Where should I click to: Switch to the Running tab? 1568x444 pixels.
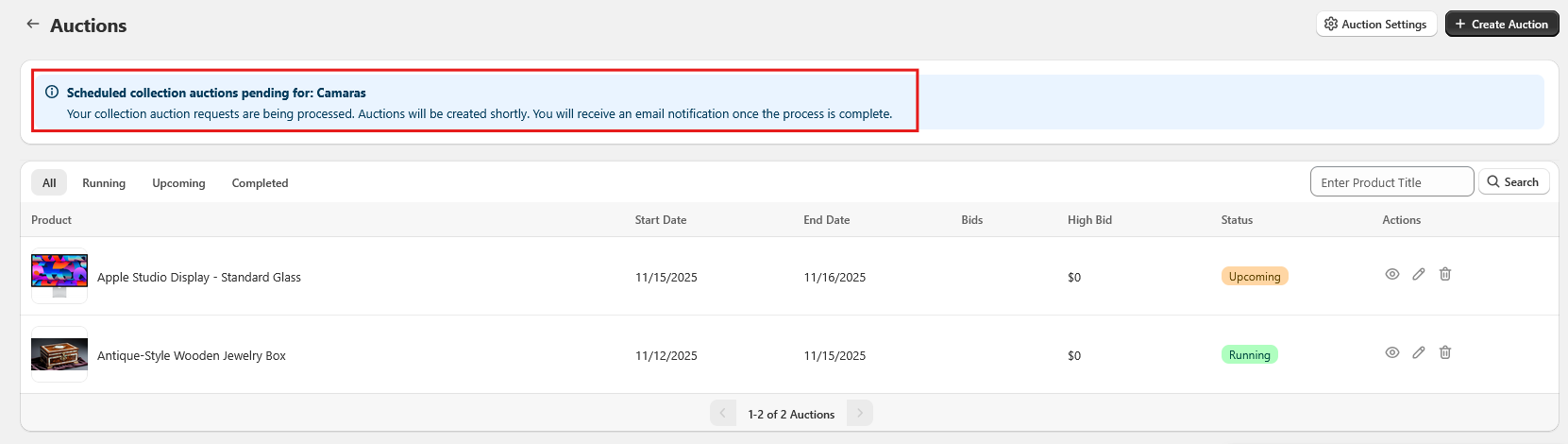[x=104, y=183]
